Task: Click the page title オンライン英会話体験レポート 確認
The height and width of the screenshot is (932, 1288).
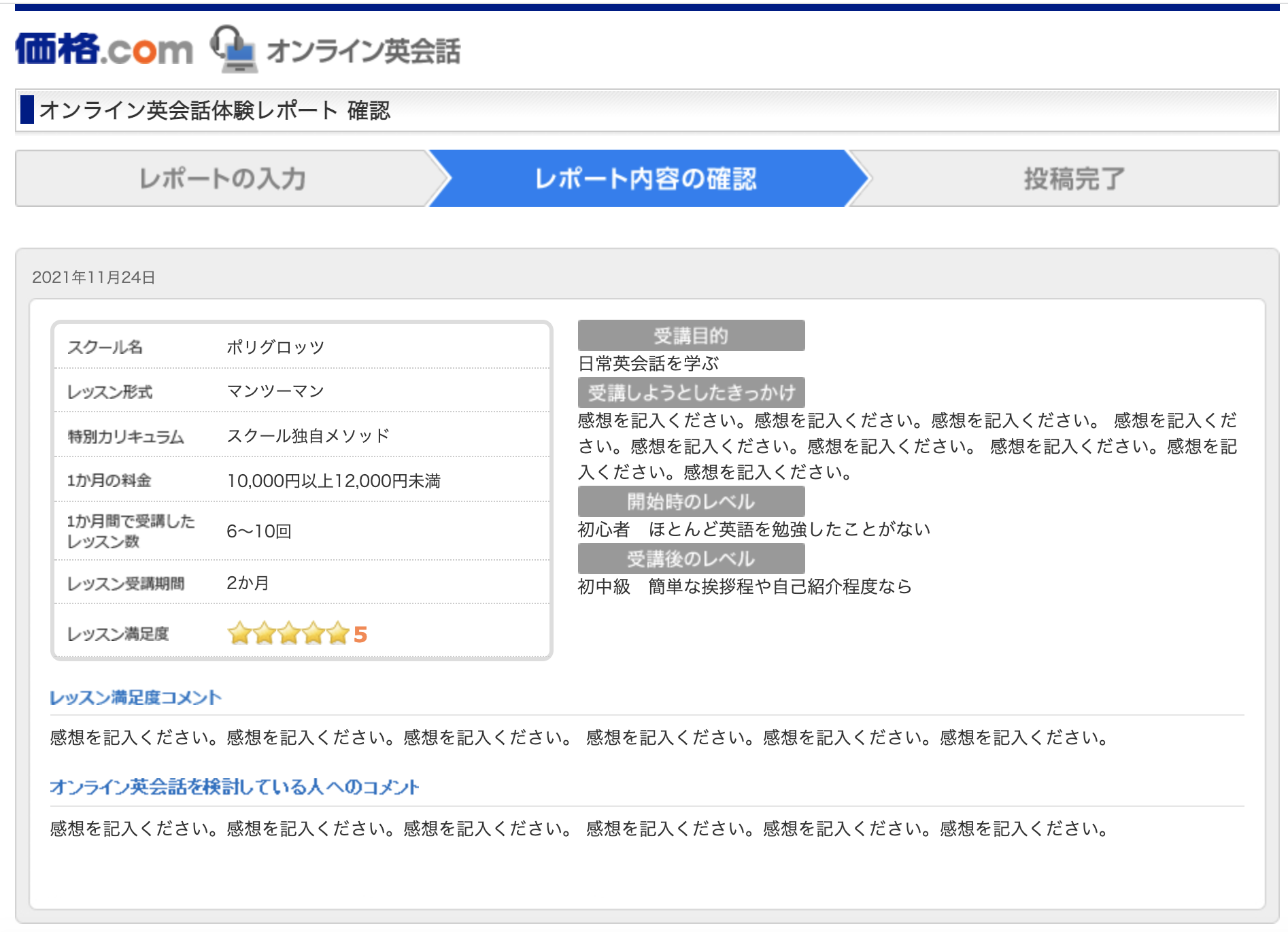Action: coord(215,110)
